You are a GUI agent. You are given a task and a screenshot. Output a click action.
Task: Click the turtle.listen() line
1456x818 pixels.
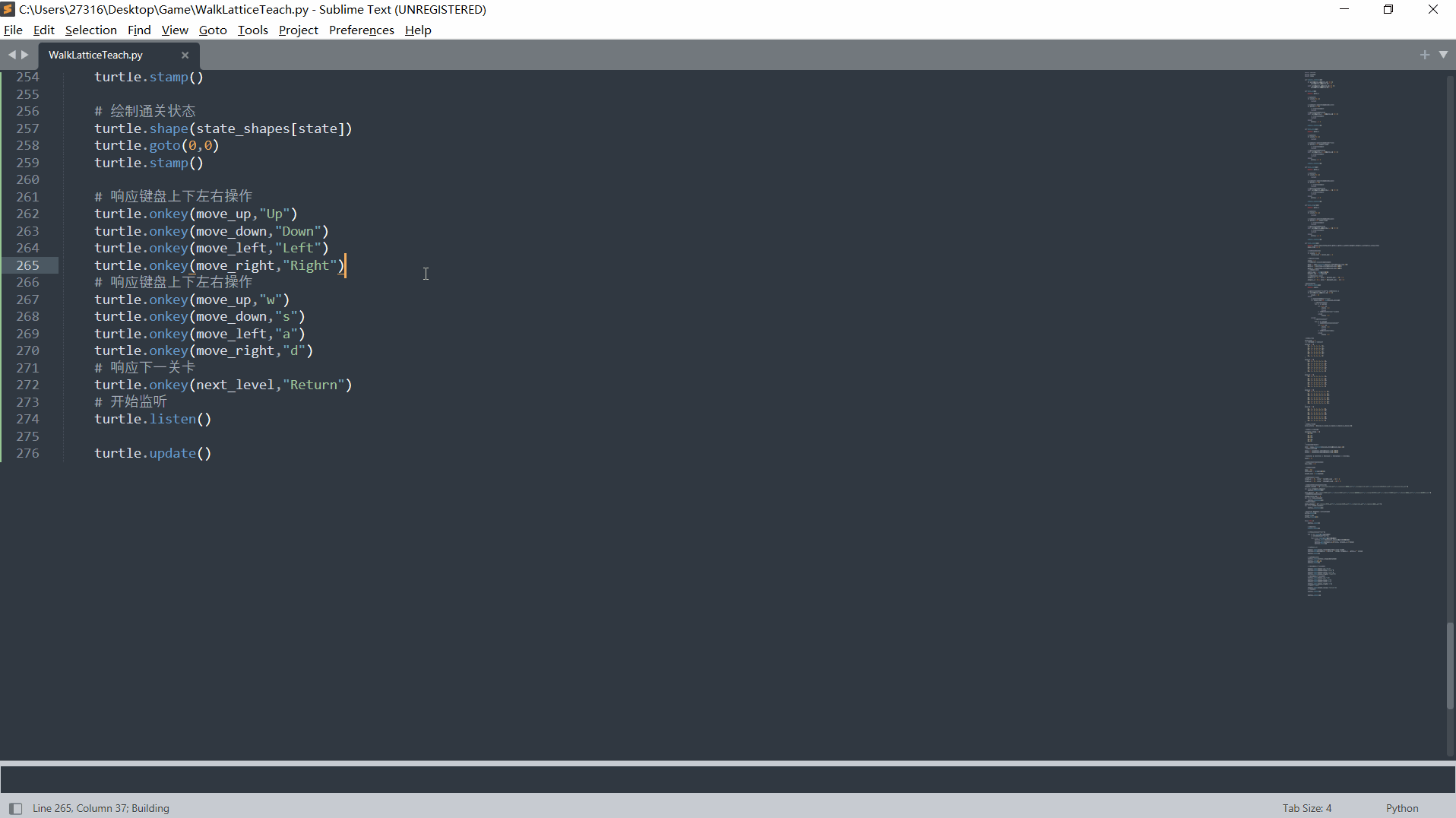coord(153,419)
